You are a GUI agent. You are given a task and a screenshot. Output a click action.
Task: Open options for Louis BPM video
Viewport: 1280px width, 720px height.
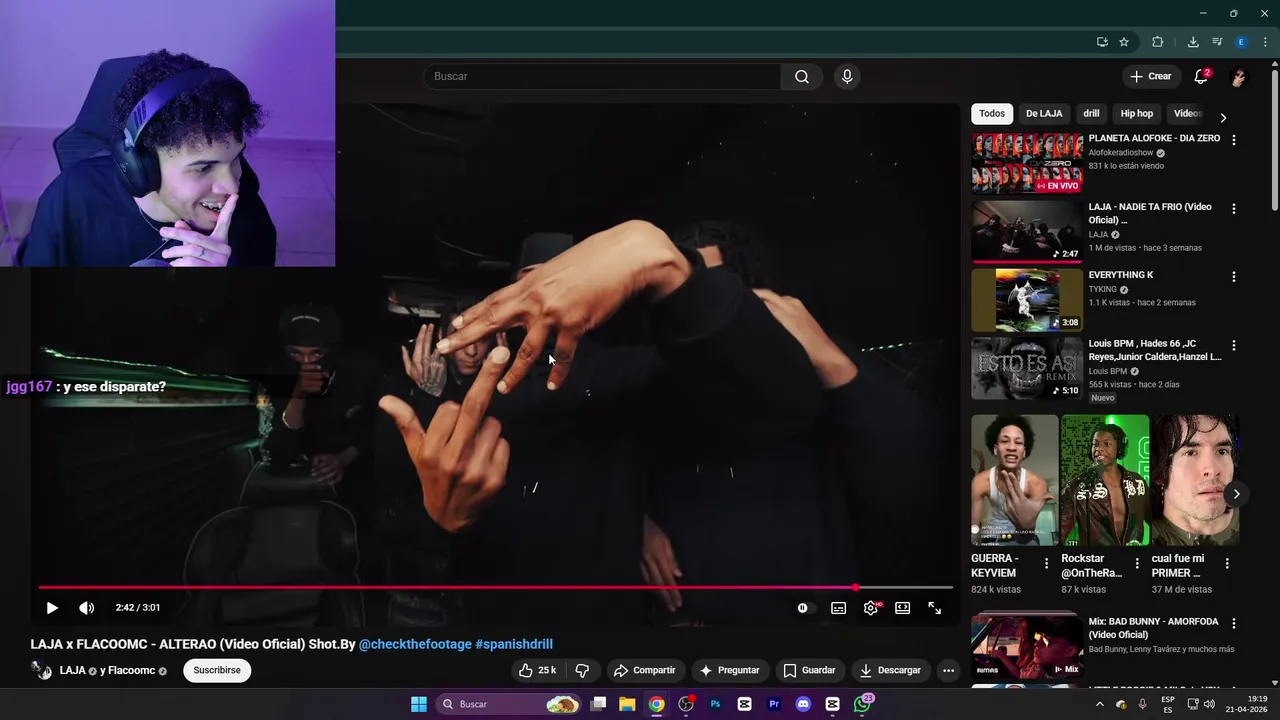pos(1233,345)
